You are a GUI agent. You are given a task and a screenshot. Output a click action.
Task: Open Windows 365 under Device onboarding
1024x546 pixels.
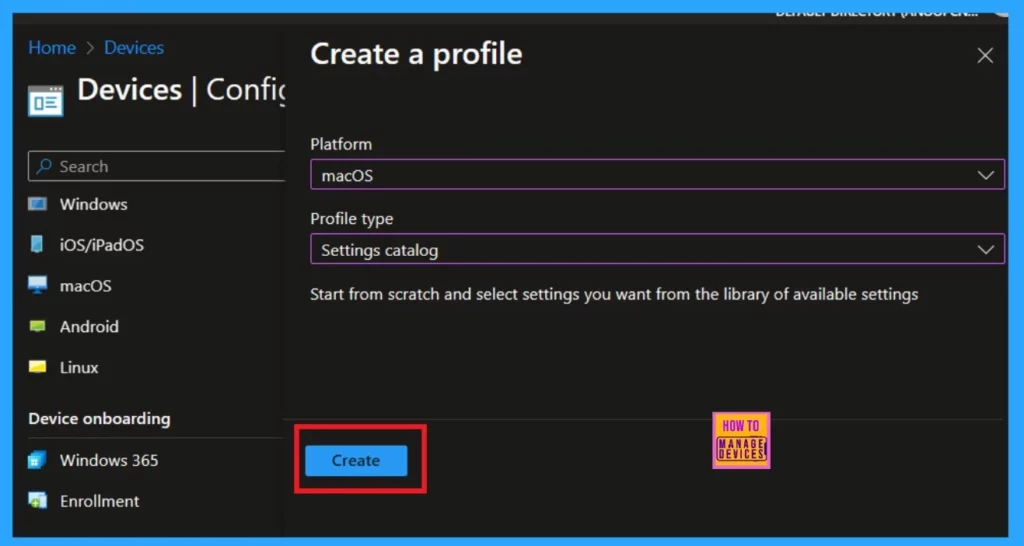pos(109,460)
